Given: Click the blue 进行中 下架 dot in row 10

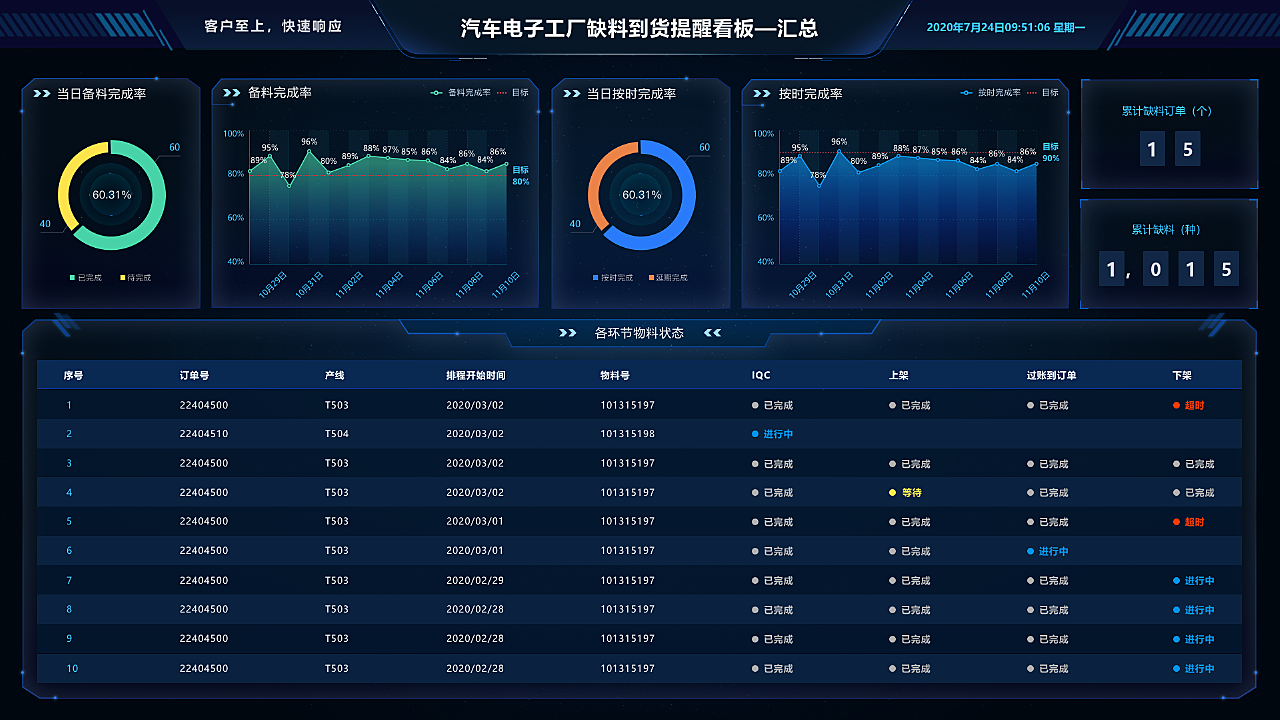Looking at the screenshot, I should point(1176,669).
